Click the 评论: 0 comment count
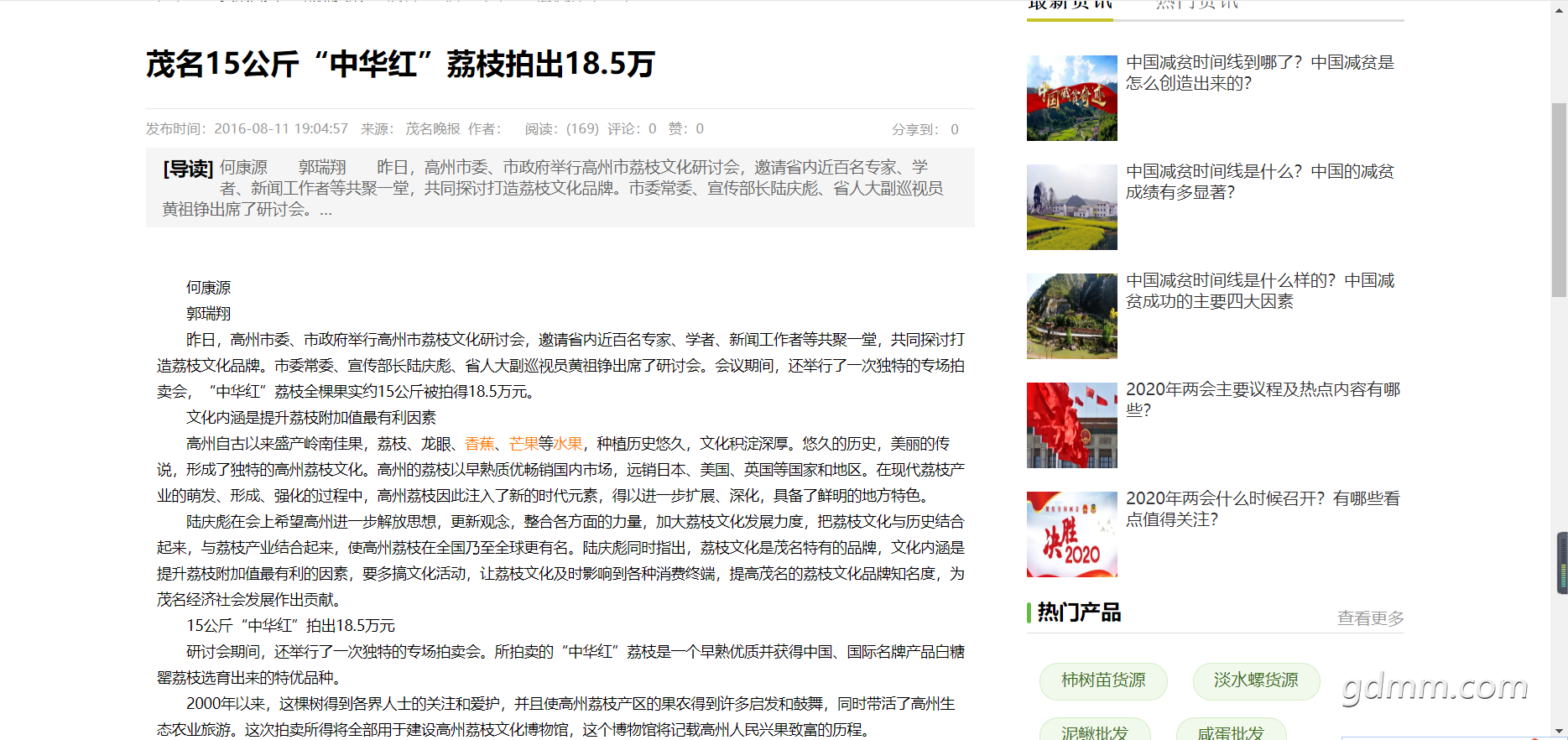1568x740 pixels. click(632, 129)
